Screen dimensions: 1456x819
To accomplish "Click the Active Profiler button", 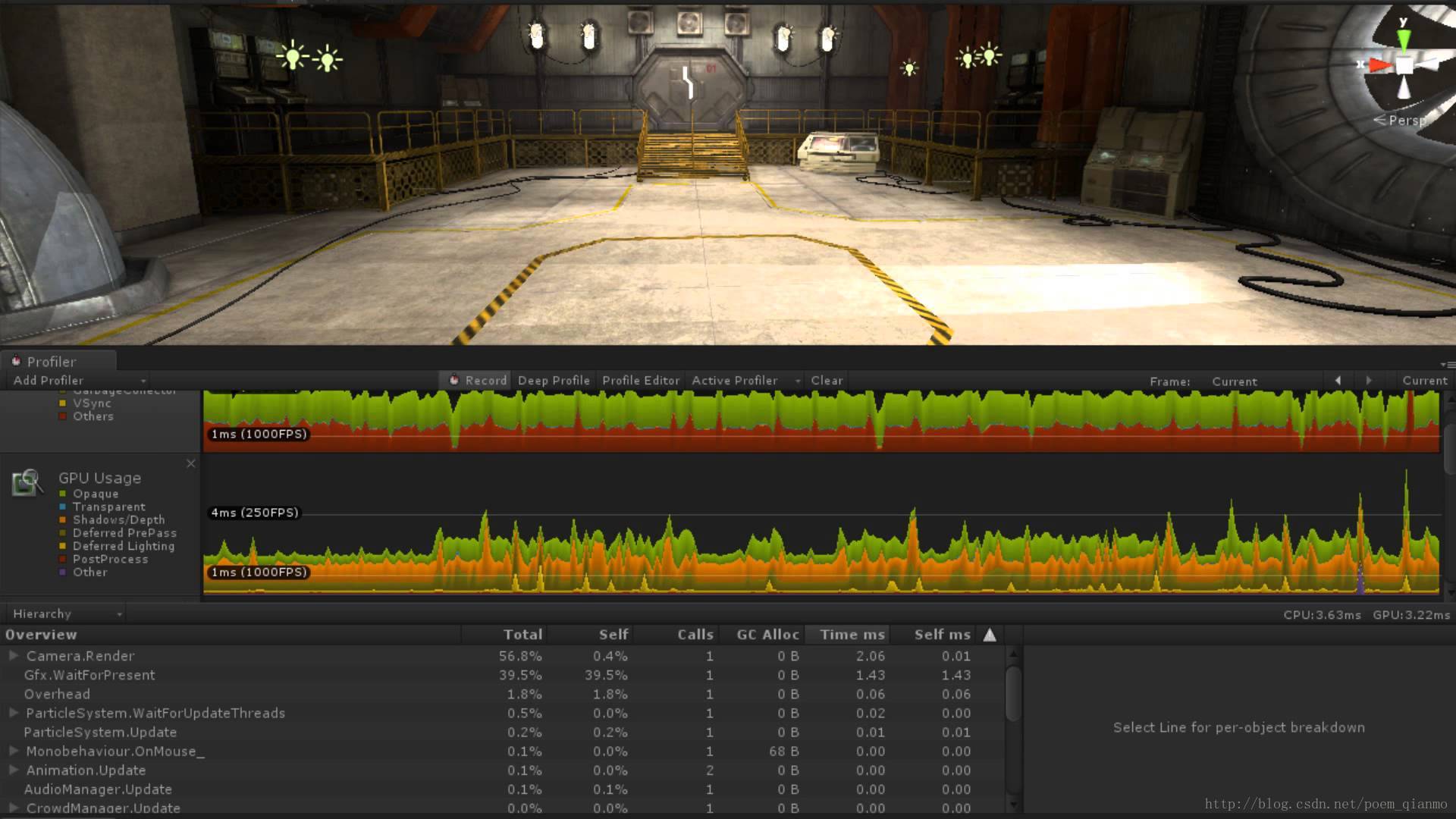I will tap(735, 380).
